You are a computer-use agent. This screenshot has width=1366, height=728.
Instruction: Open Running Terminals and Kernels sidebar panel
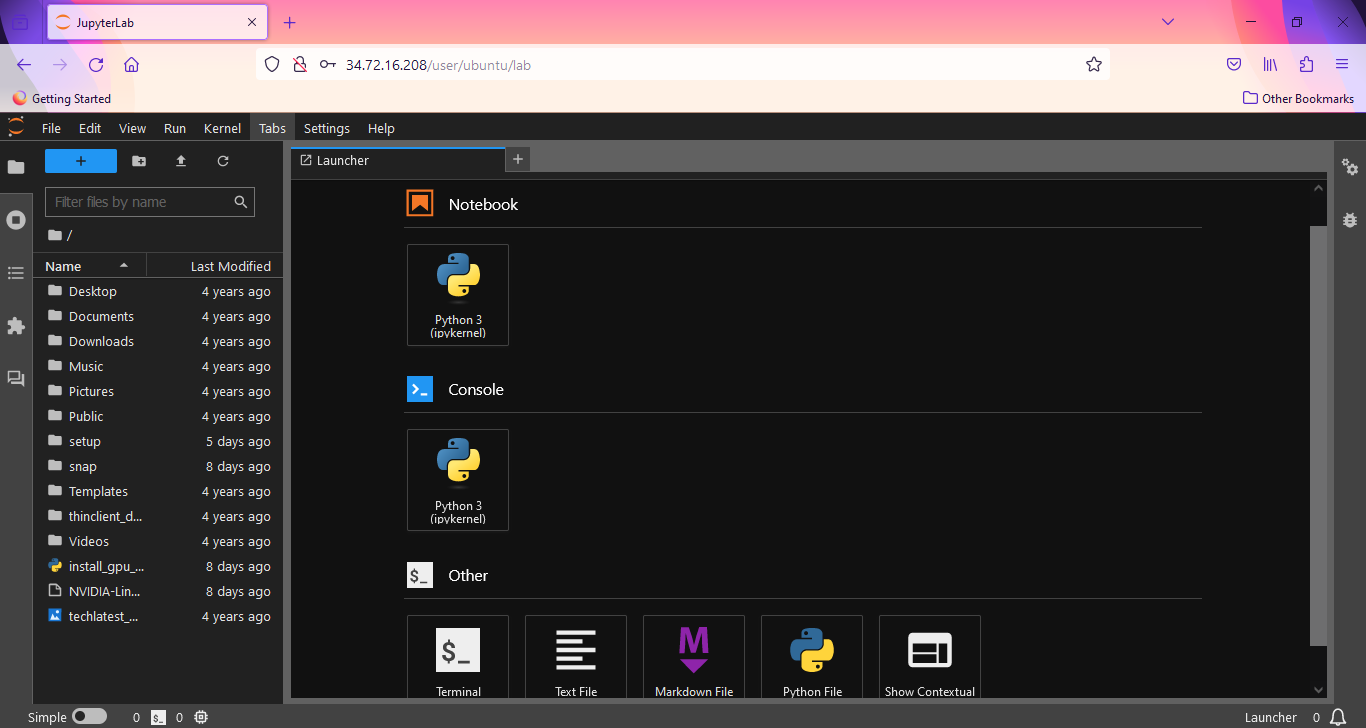point(16,220)
